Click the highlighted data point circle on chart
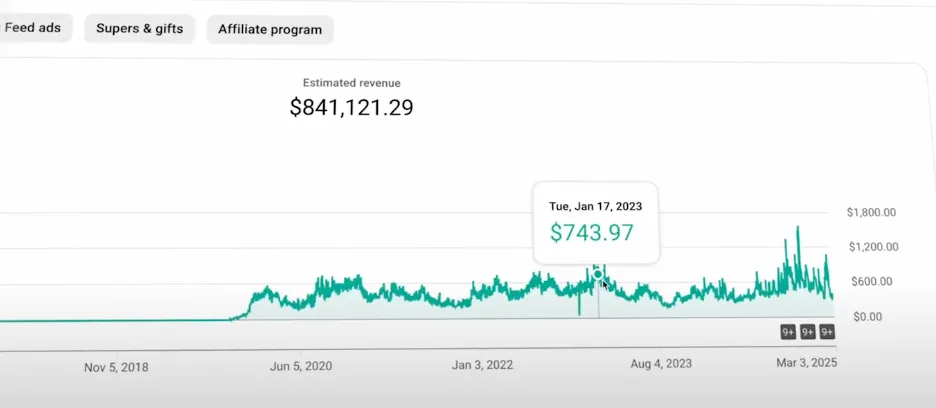This screenshot has width=936, height=408. click(598, 274)
